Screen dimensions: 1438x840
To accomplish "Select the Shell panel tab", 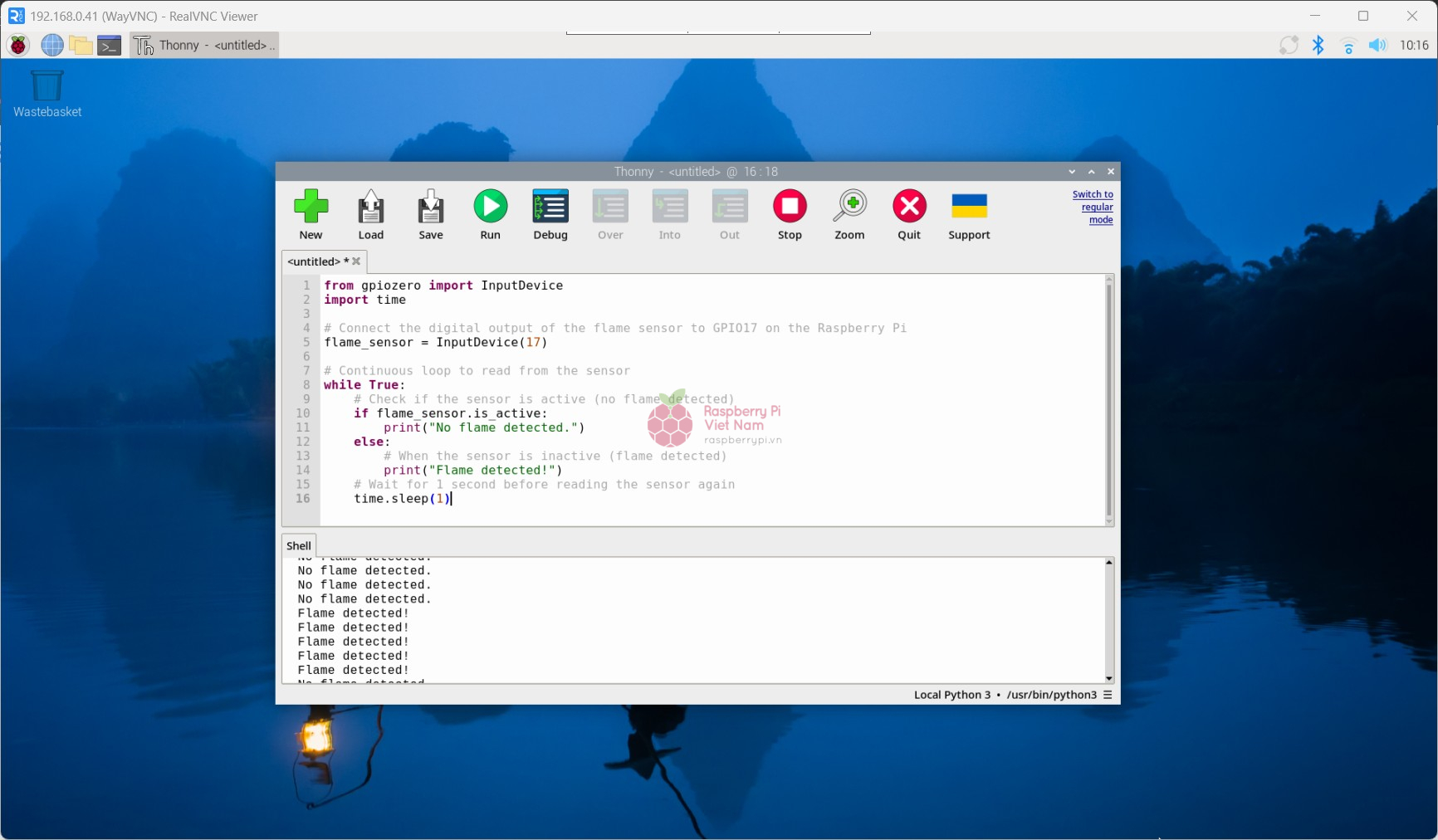I will click(x=299, y=545).
